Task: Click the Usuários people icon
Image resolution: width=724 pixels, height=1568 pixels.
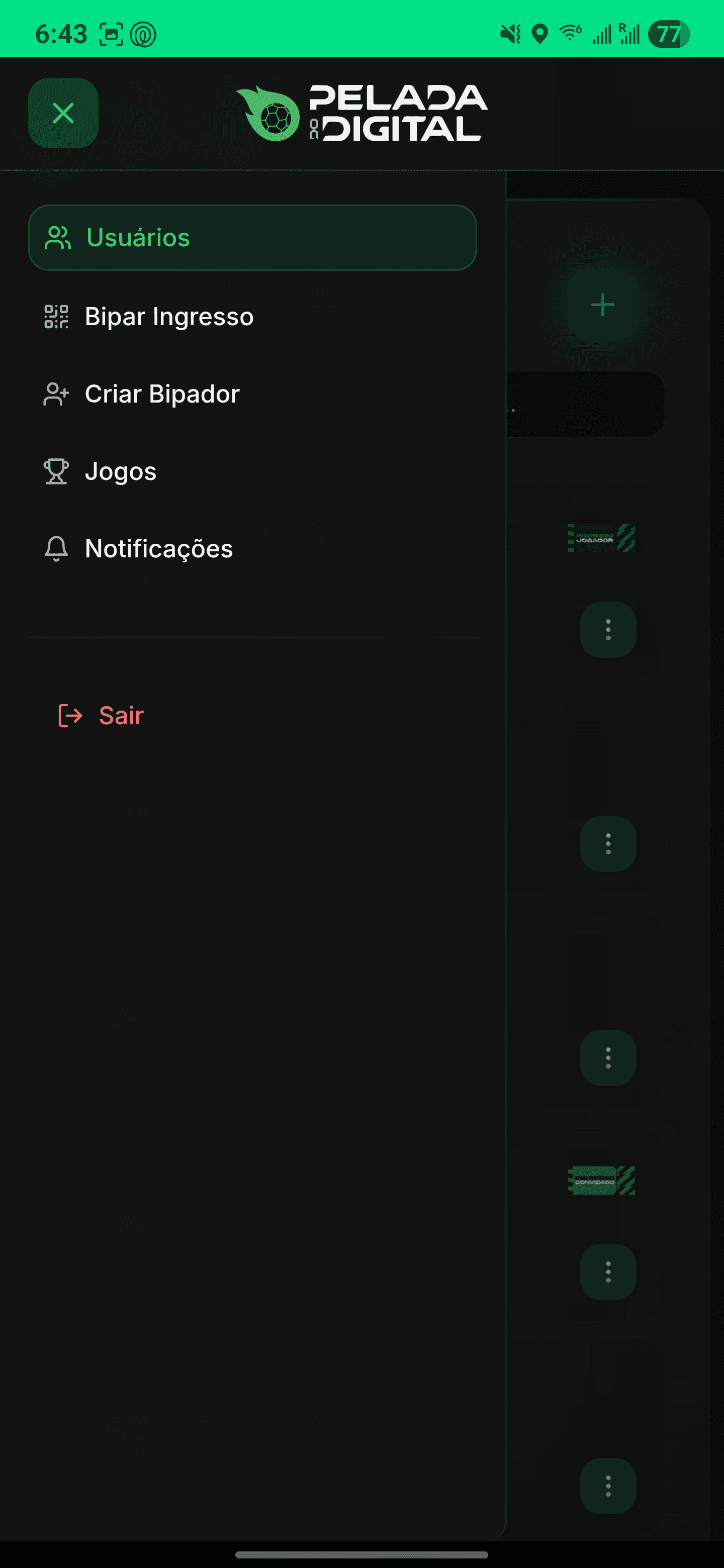Action: [x=58, y=237]
